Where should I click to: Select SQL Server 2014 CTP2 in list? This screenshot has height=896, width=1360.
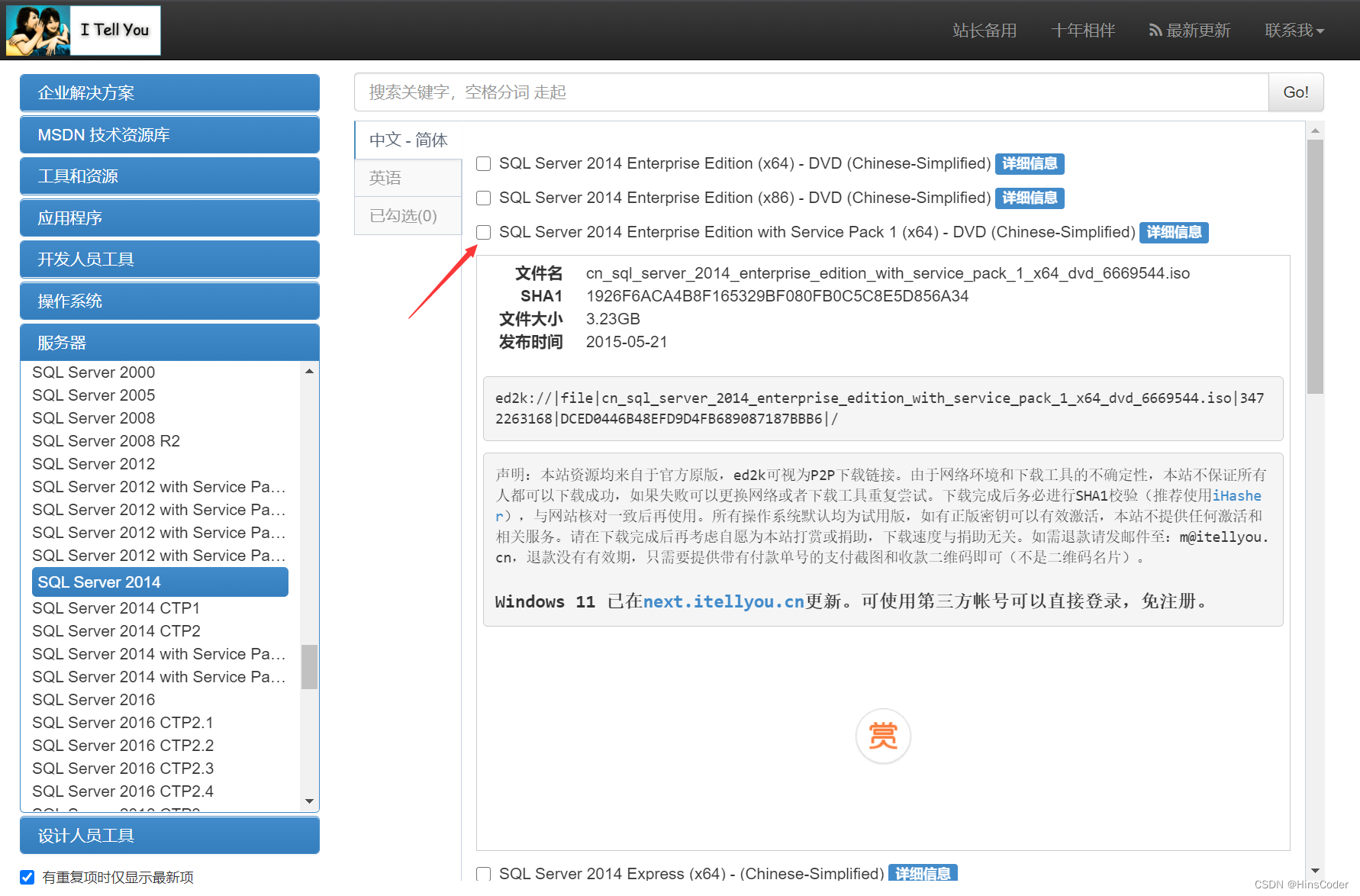pyautogui.click(x=116, y=631)
